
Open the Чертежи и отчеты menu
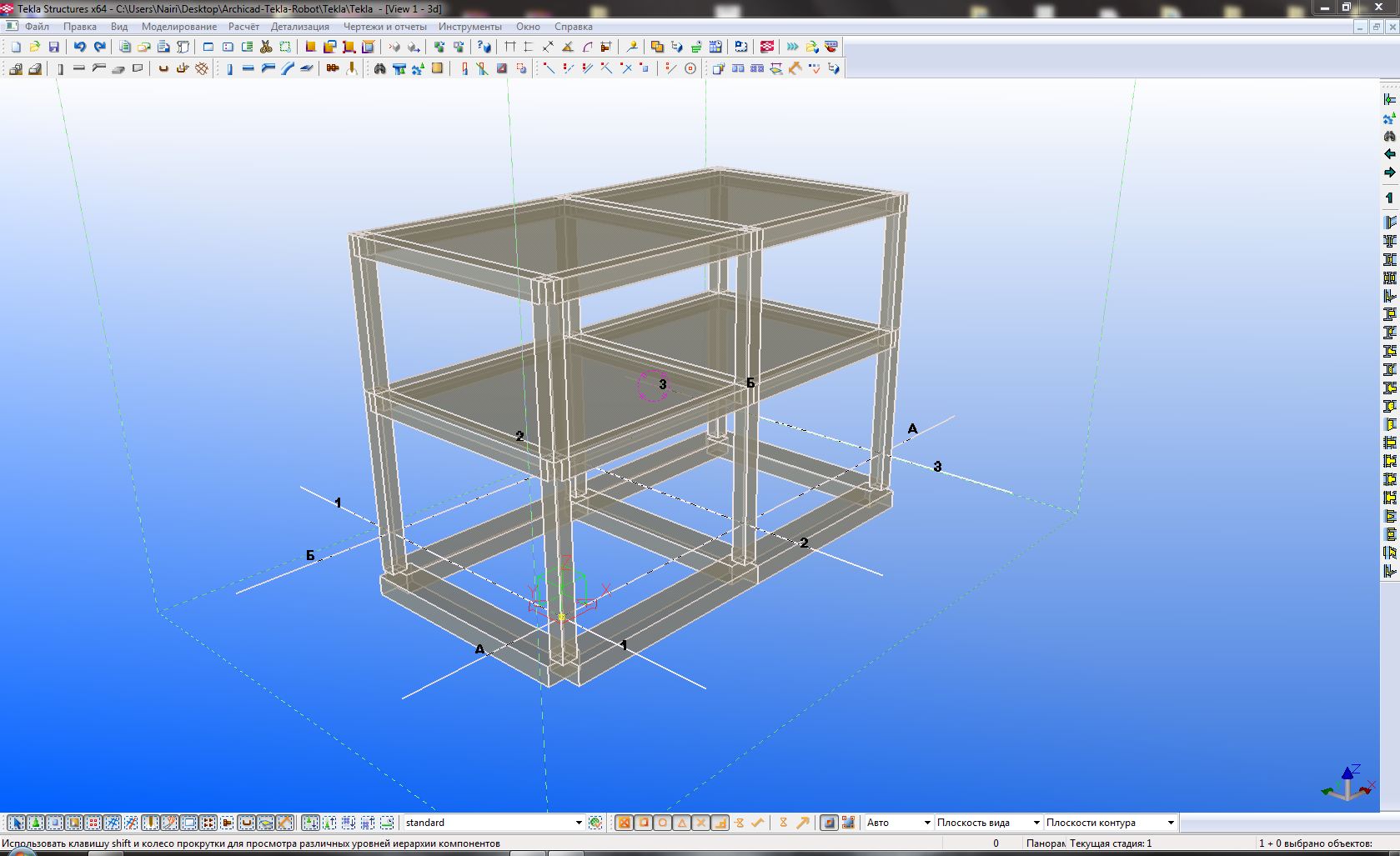[384, 27]
